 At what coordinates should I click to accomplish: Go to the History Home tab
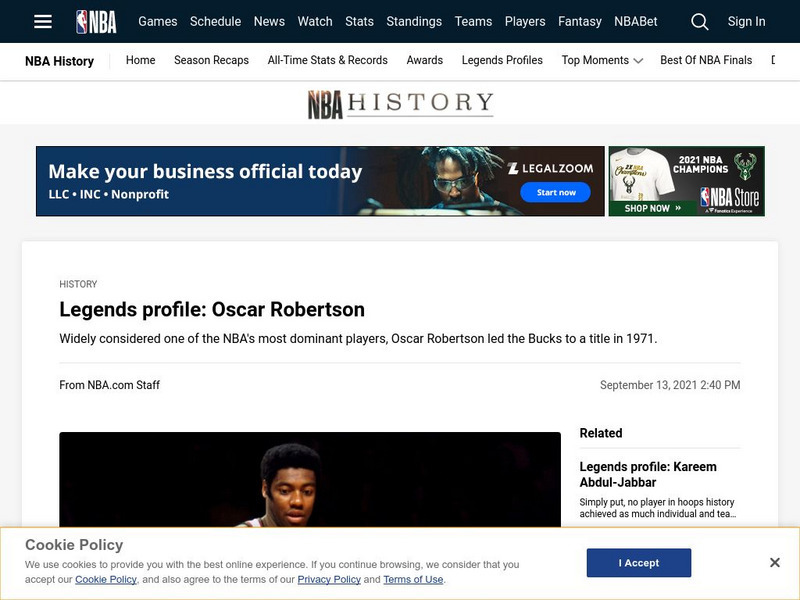[x=140, y=60]
